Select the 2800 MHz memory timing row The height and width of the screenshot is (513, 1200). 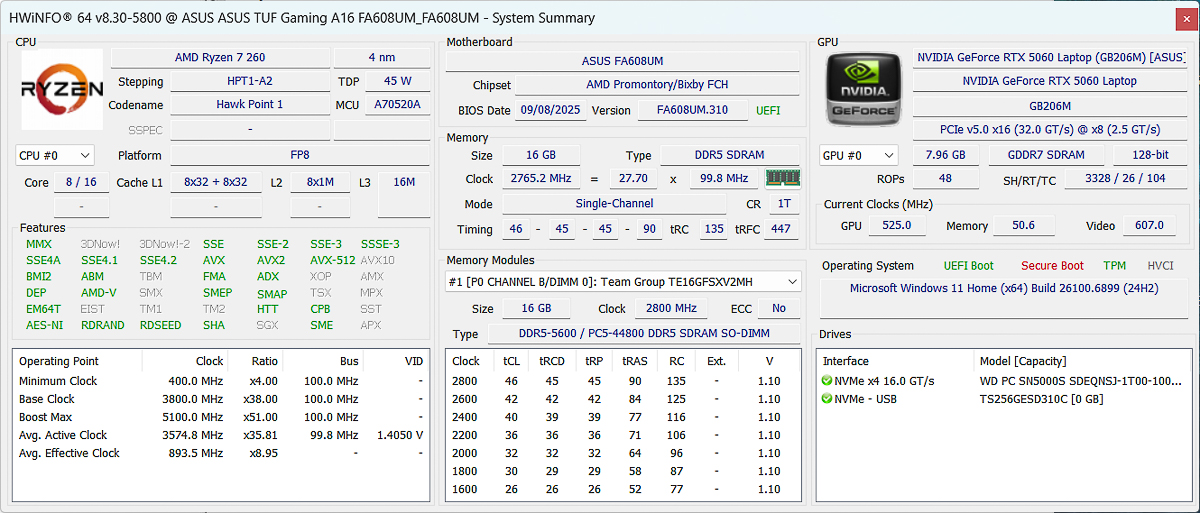pyautogui.click(x=620, y=381)
